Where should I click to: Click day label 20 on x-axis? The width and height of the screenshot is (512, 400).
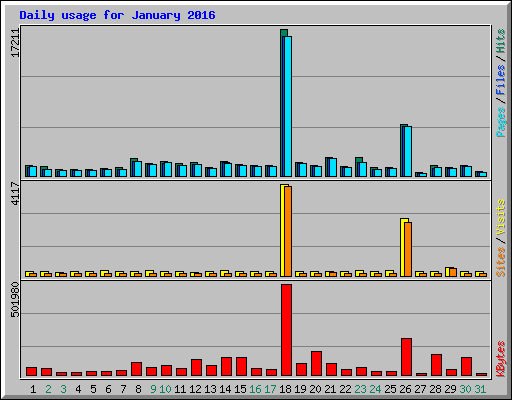coord(315,389)
